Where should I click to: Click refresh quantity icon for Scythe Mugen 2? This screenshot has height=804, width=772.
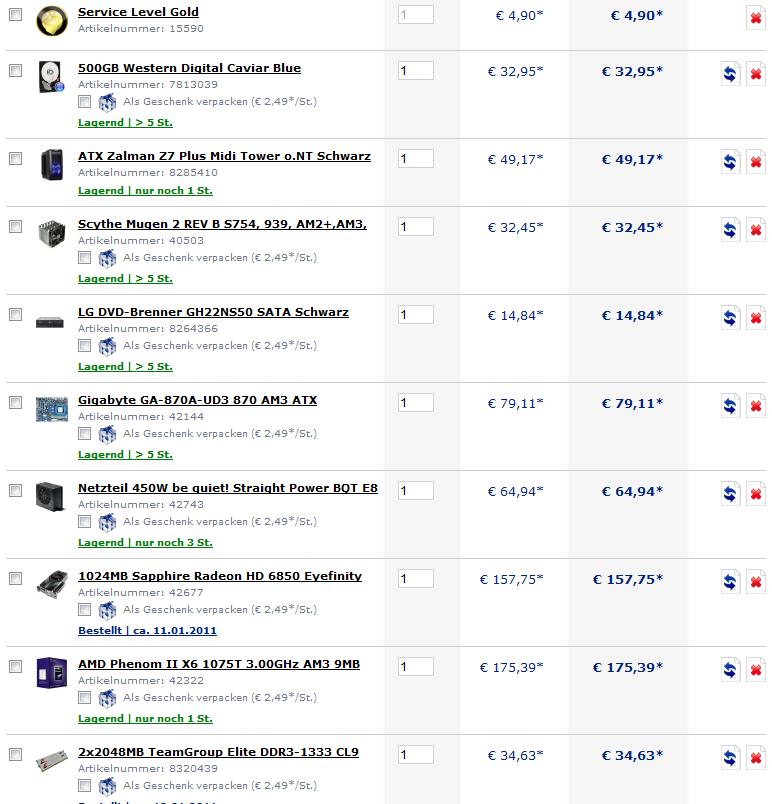pyautogui.click(x=729, y=230)
